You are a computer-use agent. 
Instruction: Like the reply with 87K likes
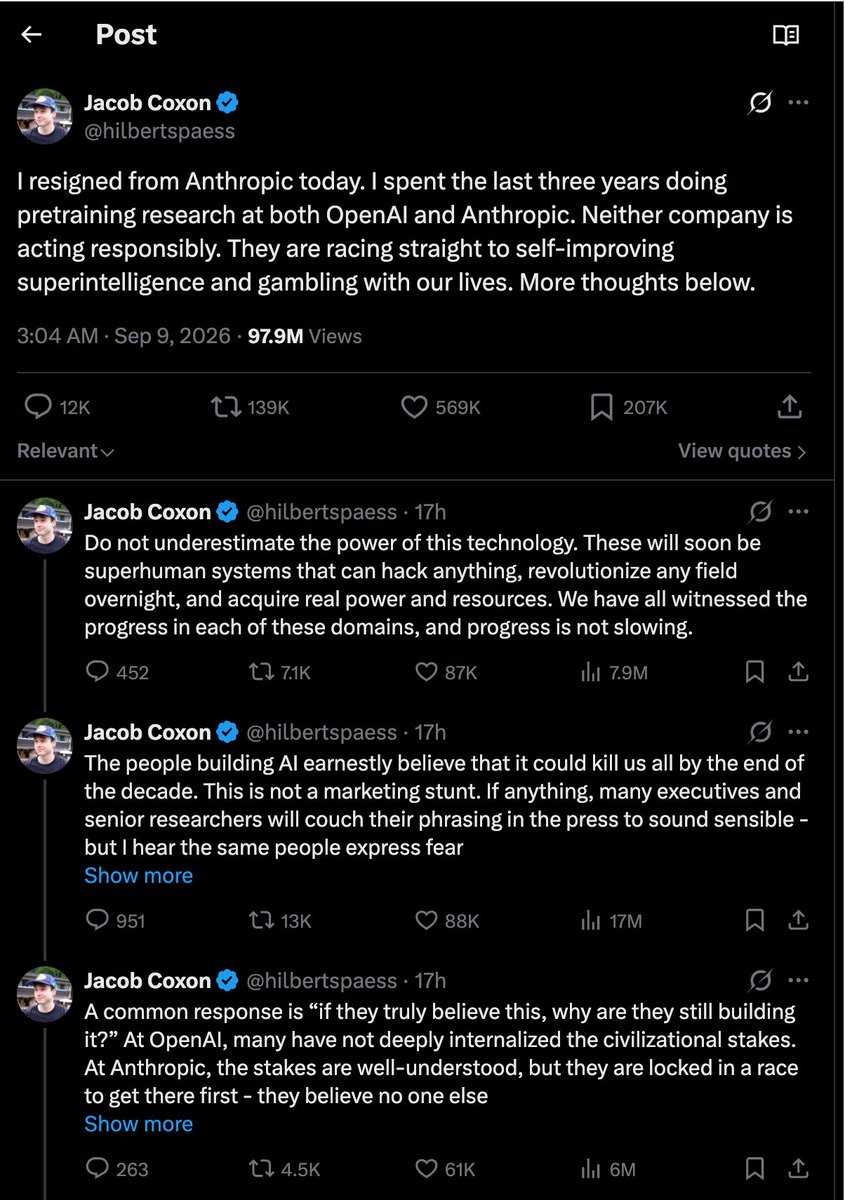(446, 672)
